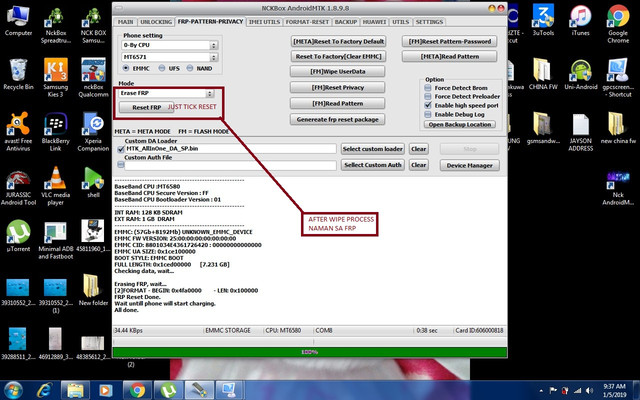This screenshot has height=400, width=640.
Task: Open Chrome from the taskbar
Action: click(x=137, y=391)
